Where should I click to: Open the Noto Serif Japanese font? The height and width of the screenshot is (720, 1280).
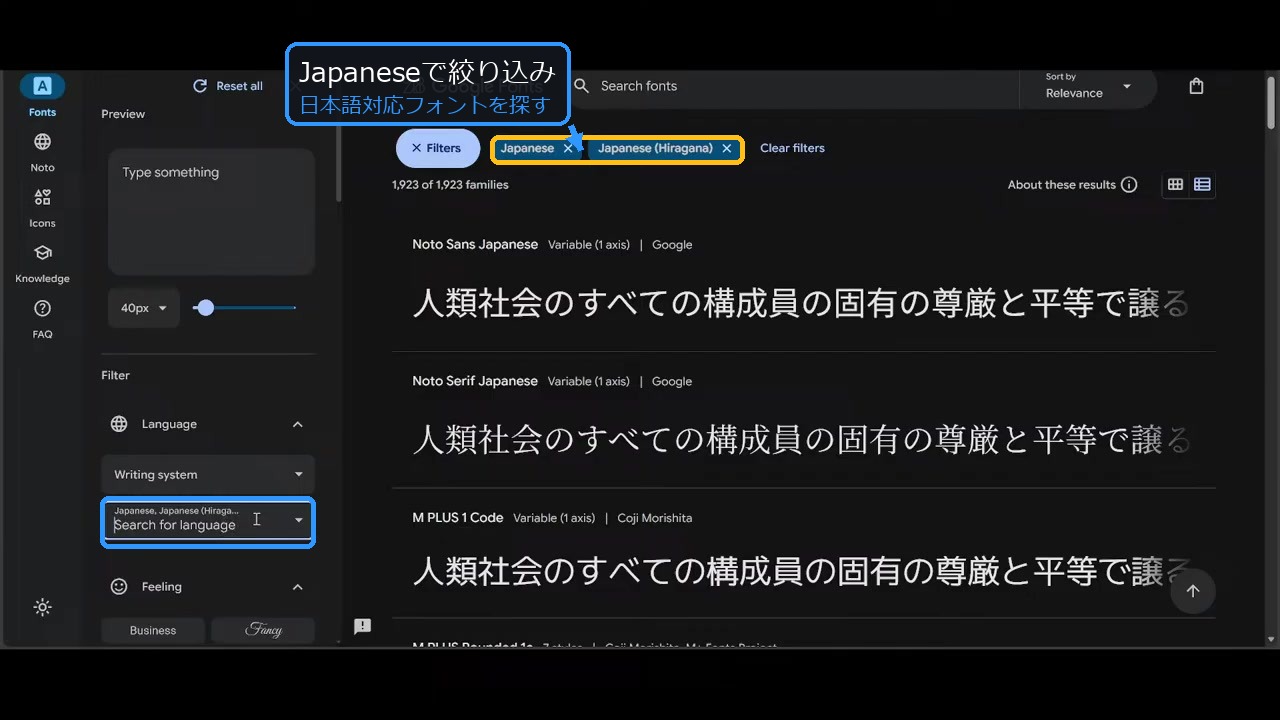(475, 381)
